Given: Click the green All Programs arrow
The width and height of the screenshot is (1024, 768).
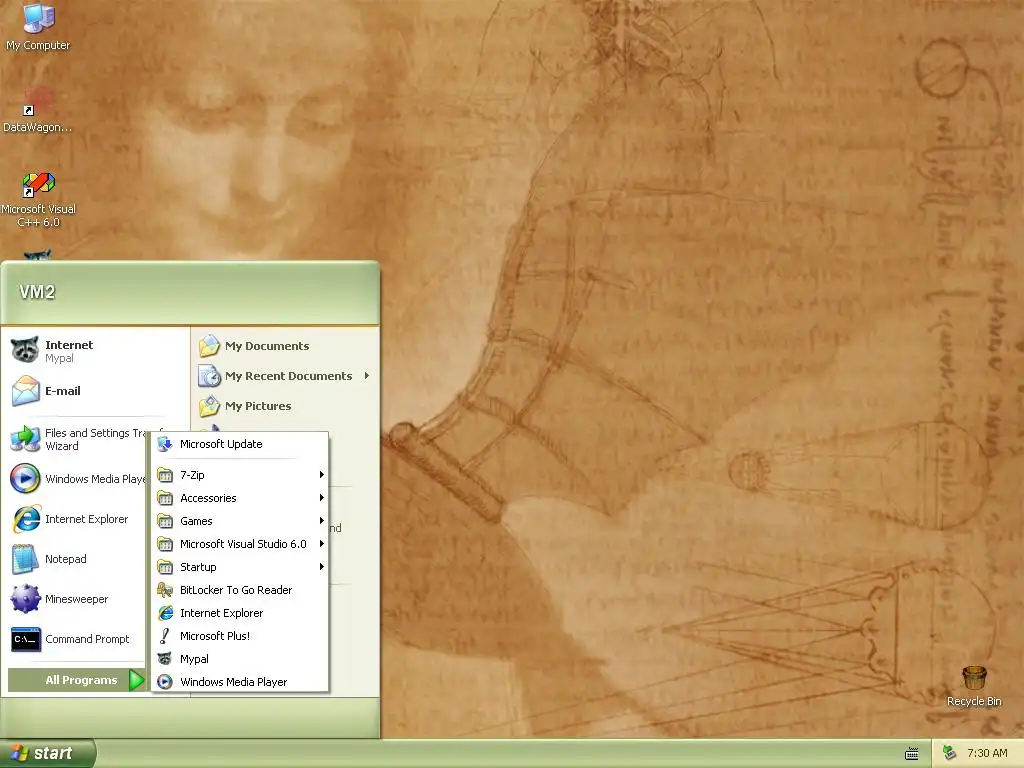Looking at the screenshot, I should pyautogui.click(x=136, y=680).
